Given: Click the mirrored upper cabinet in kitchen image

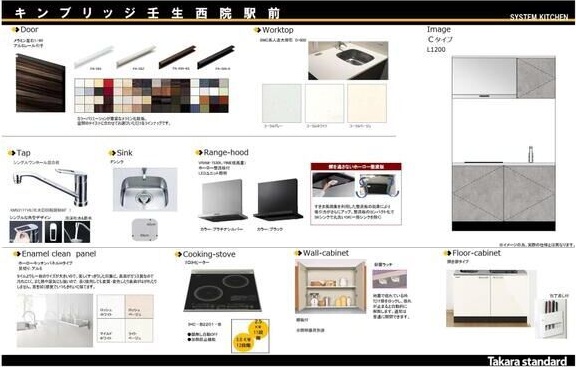Looking at the screenshot, I should click(x=484, y=77).
